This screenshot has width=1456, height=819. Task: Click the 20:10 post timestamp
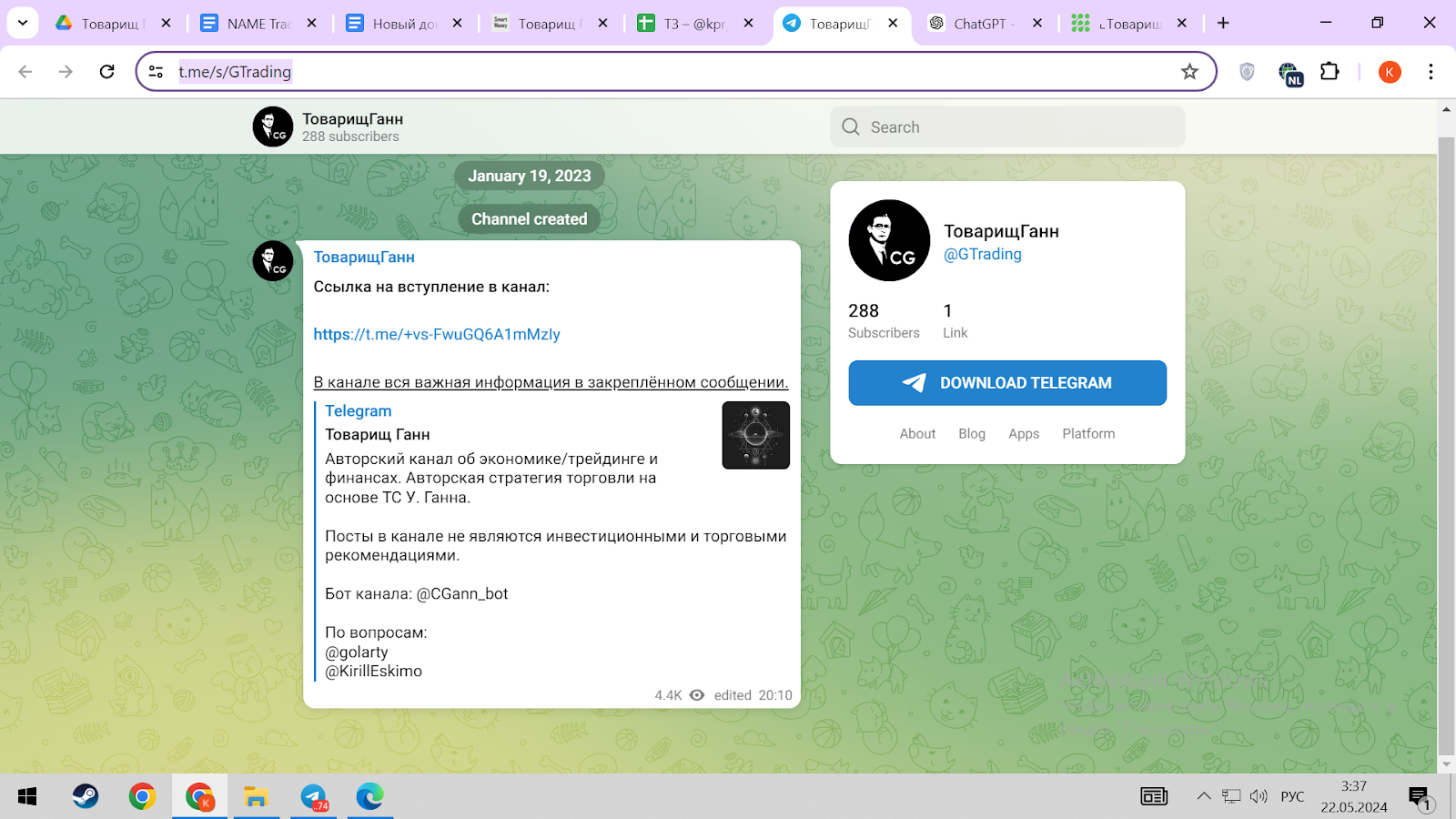point(775,695)
